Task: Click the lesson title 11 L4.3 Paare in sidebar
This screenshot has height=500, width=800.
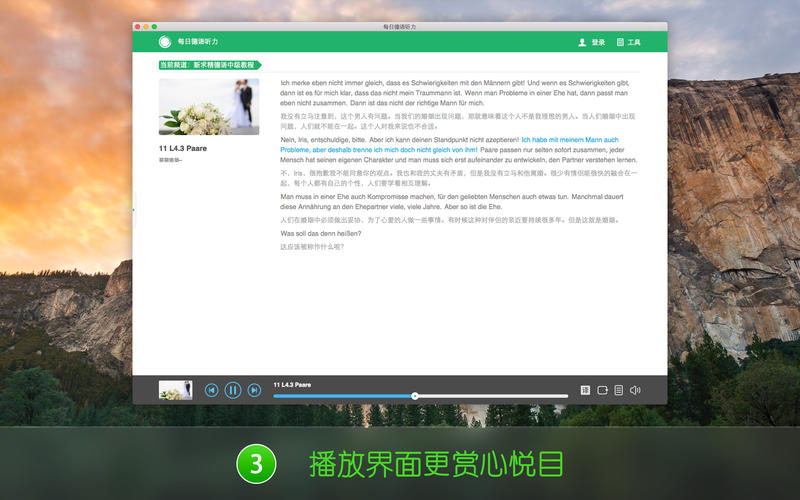Action: (183, 148)
